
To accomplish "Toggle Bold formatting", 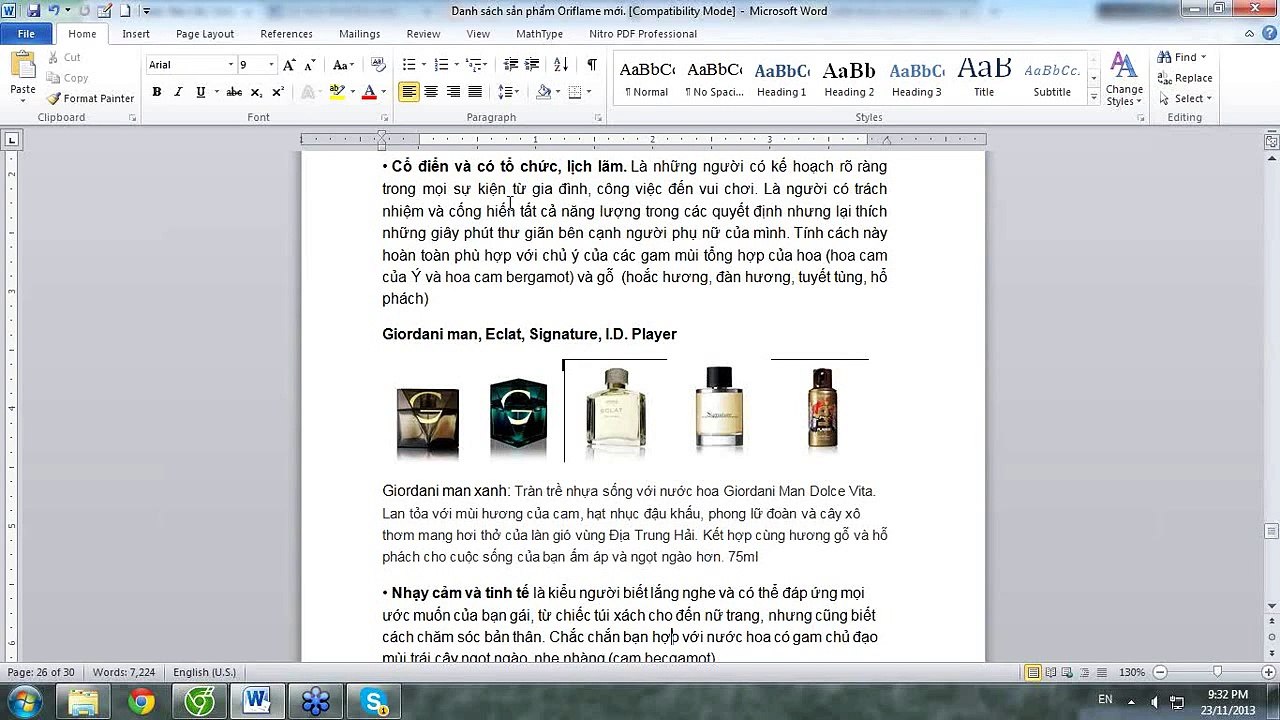I will (156, 92).
